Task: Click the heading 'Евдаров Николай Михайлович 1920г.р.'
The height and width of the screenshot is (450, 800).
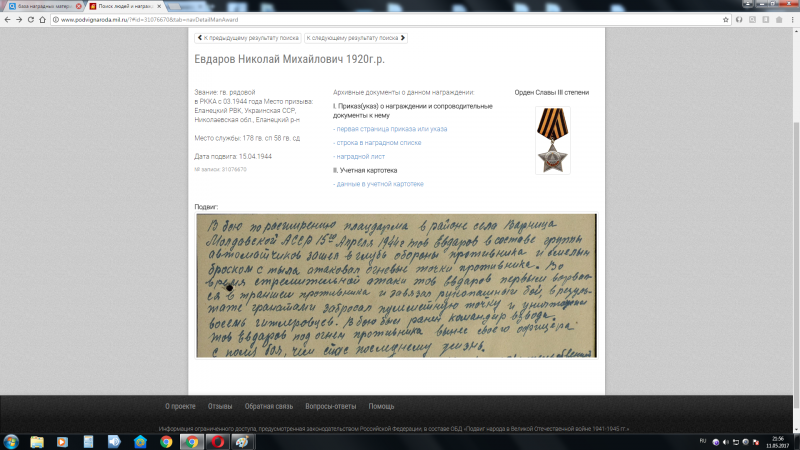Action: click(289, 59)
